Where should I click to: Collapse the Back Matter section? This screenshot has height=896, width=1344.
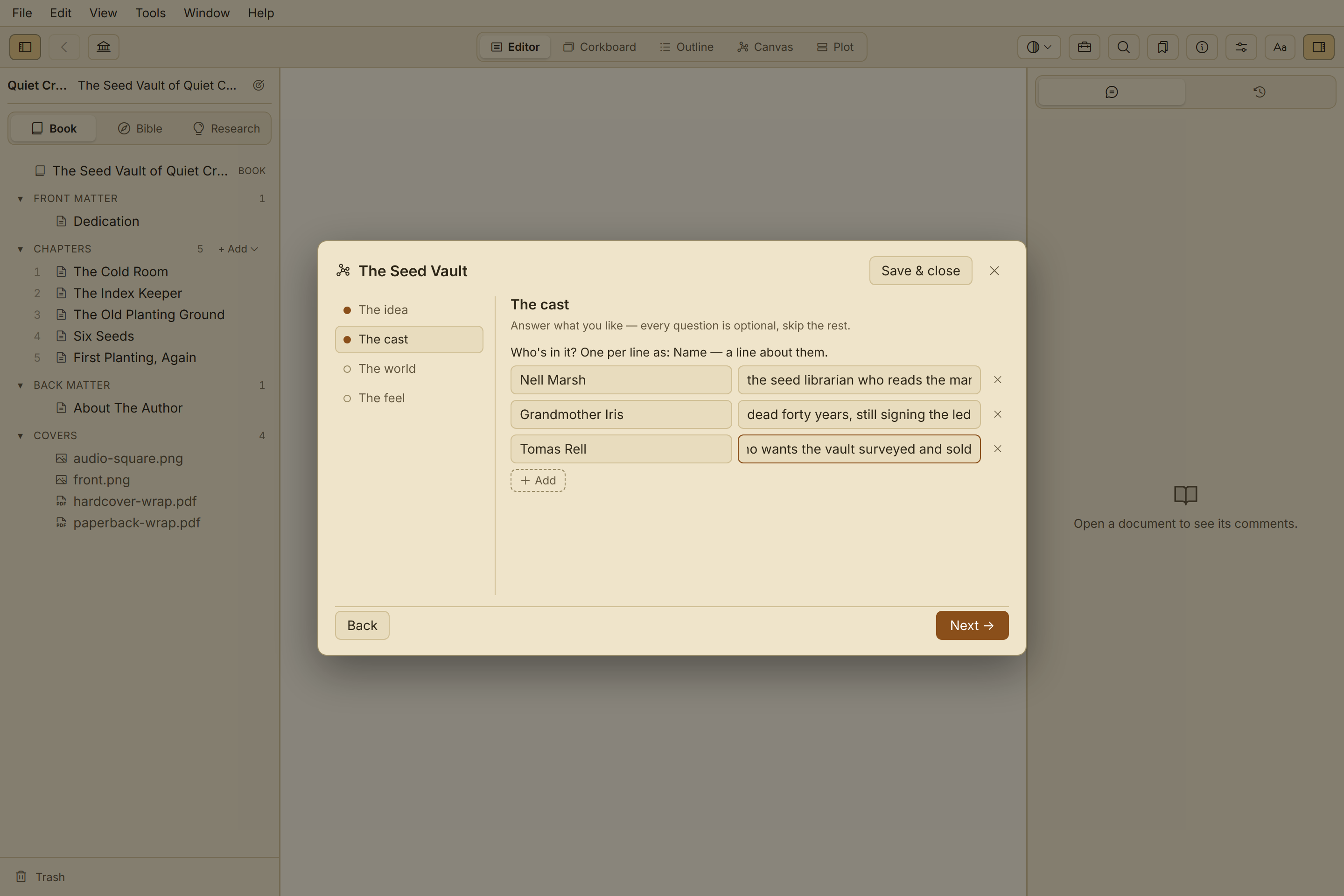coord(20,386)
